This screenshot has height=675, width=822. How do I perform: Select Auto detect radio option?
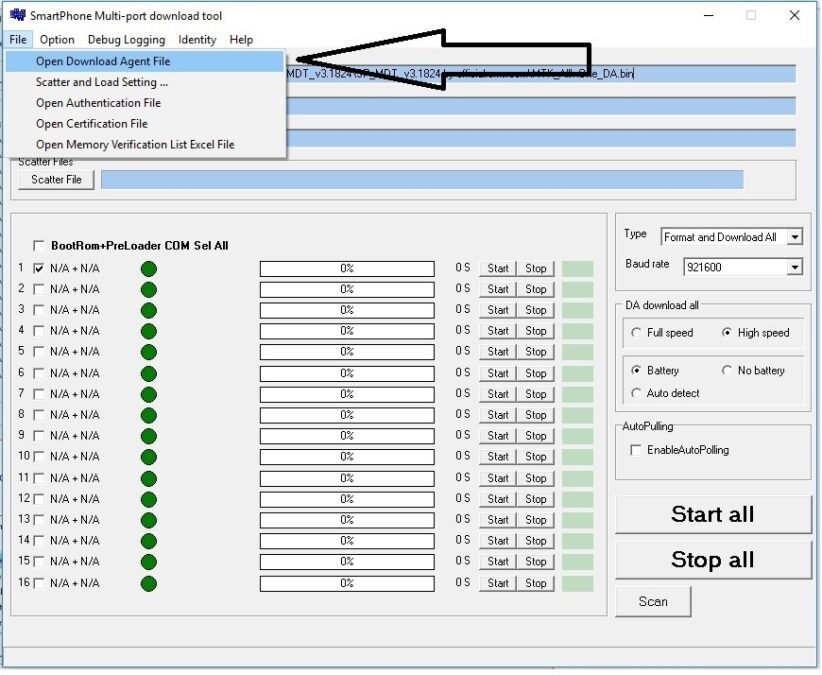click(x=636, y=394)
